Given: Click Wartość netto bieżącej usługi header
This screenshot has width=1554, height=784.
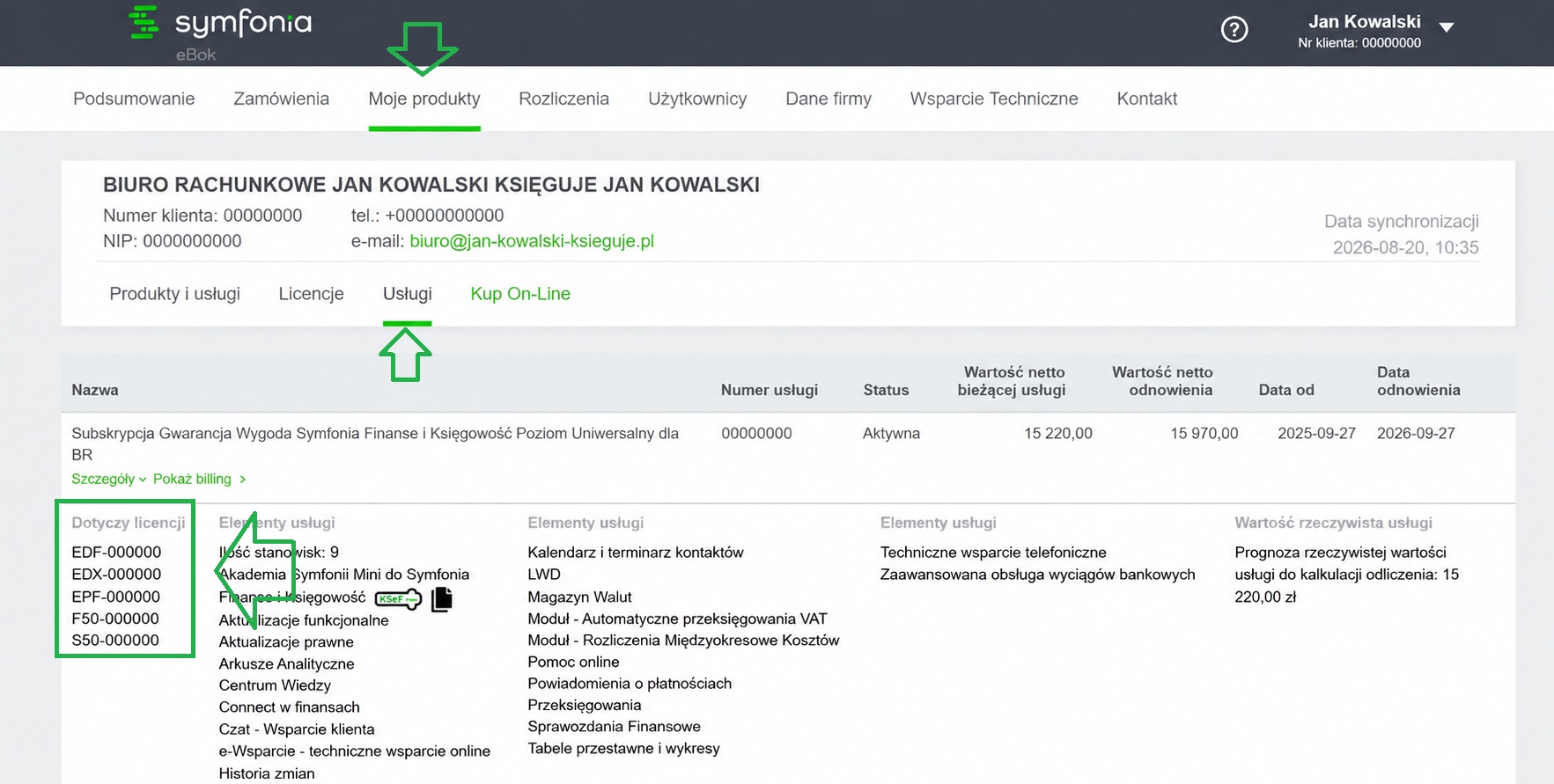Looking at the screenshot, I should pos(1012,381).
